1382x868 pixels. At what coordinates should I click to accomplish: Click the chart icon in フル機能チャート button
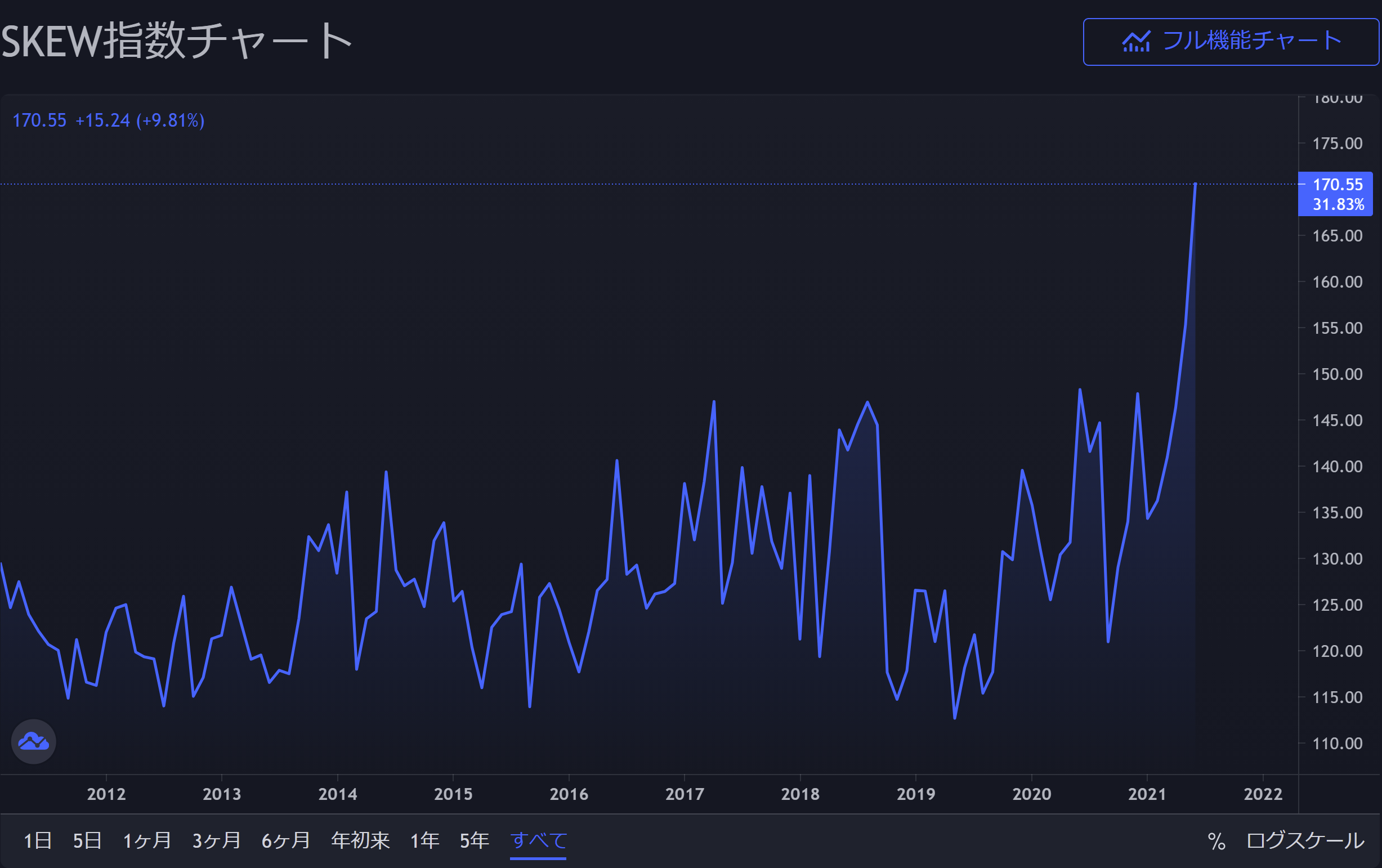1136,41
